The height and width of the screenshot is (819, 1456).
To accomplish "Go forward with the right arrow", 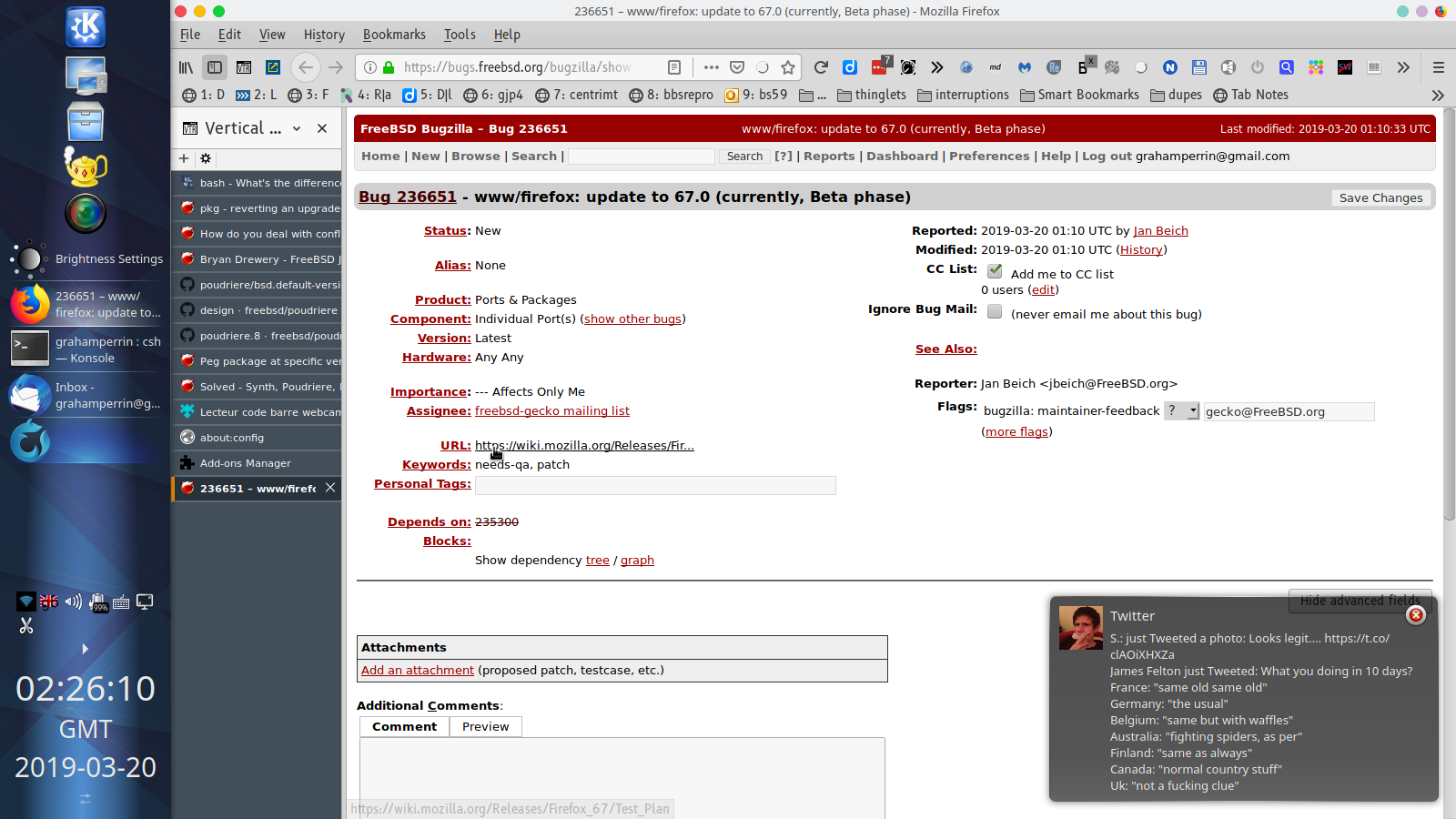I will [x=336, y=67].
